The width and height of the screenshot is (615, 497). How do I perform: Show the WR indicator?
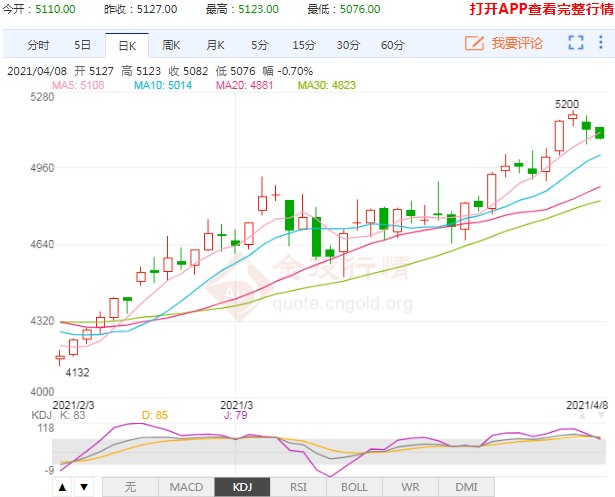[410, 487]
